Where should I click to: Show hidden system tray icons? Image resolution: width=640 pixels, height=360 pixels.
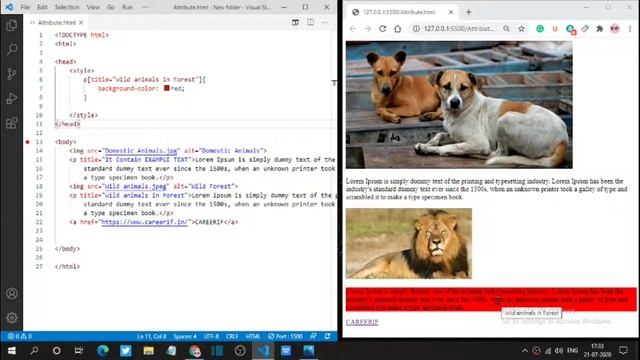tap(524, 351)
